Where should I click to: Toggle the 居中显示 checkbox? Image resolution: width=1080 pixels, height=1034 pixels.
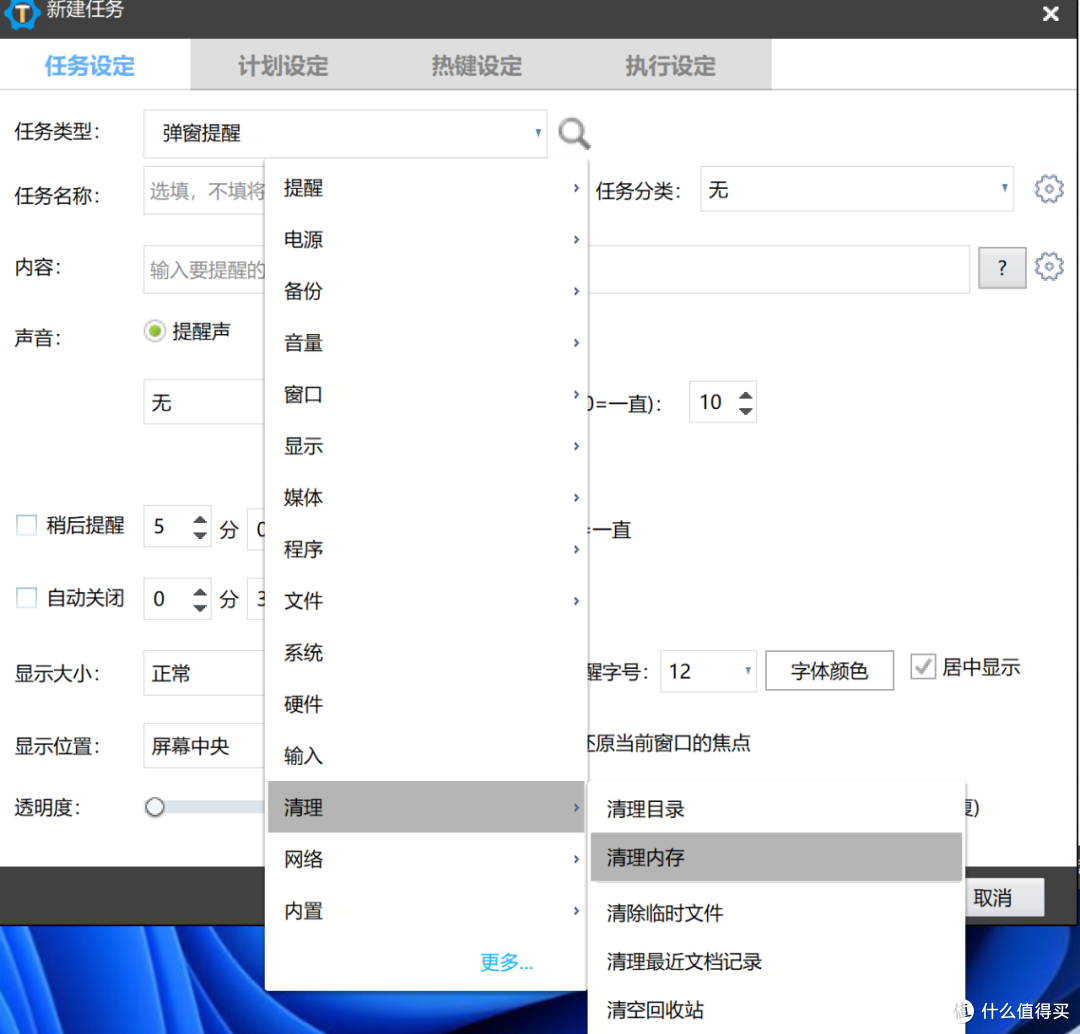[x=923, y=667]
